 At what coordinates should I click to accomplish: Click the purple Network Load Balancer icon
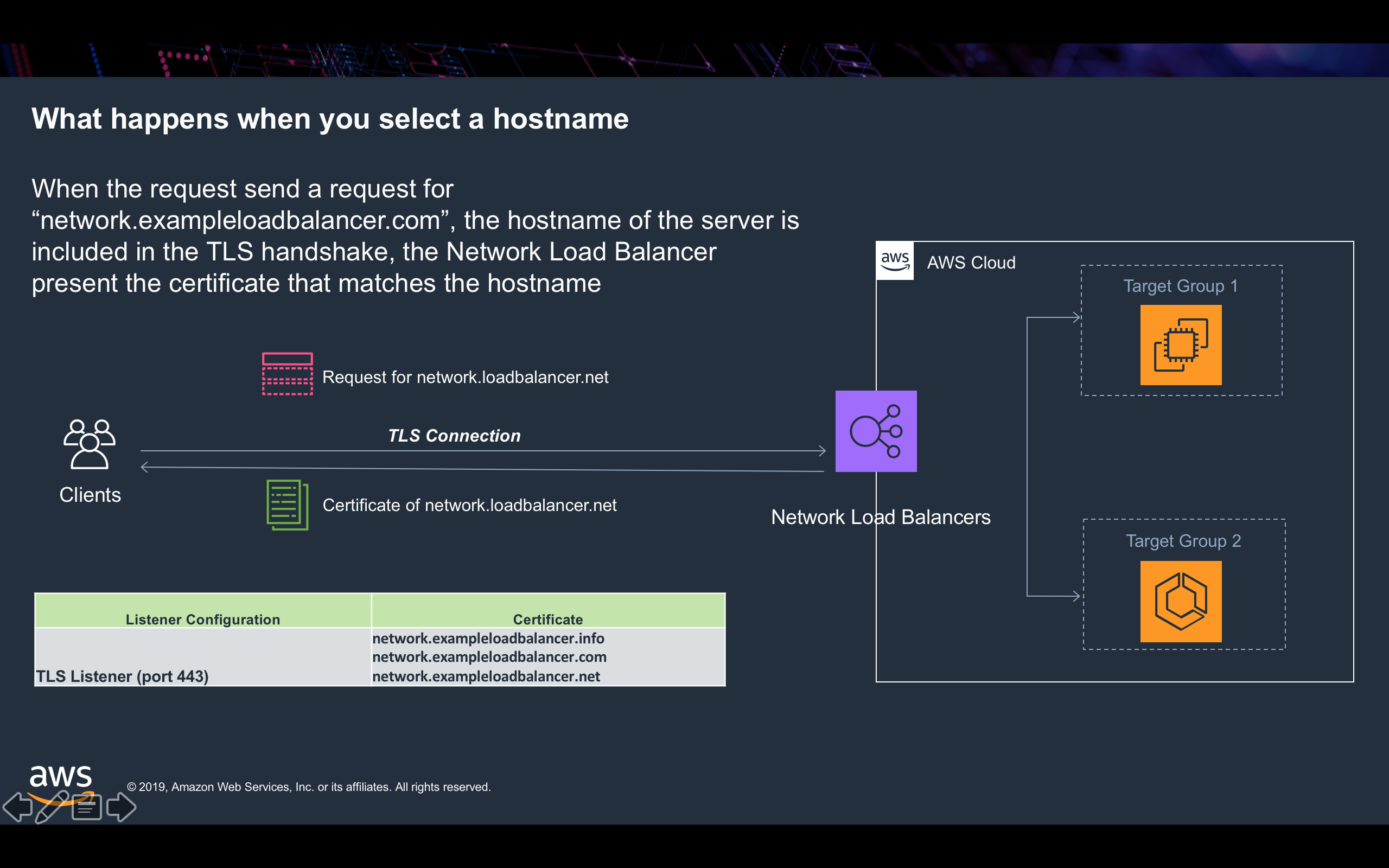click(x=875, y=431)
